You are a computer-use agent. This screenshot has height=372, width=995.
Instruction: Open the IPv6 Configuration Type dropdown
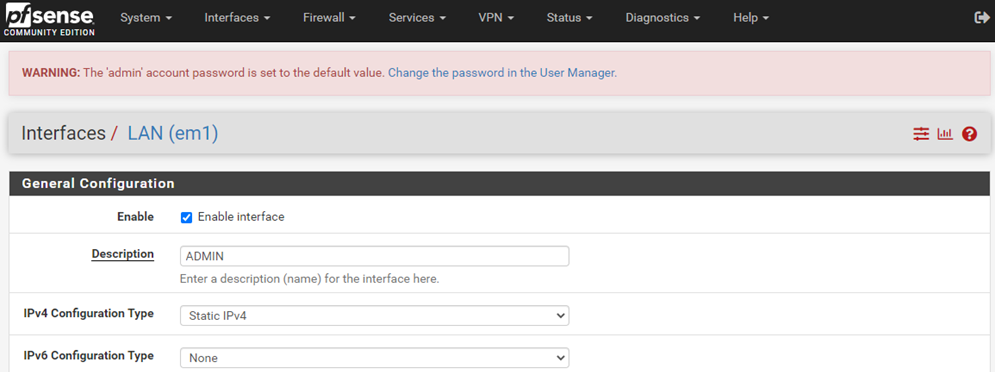point(374,358)
